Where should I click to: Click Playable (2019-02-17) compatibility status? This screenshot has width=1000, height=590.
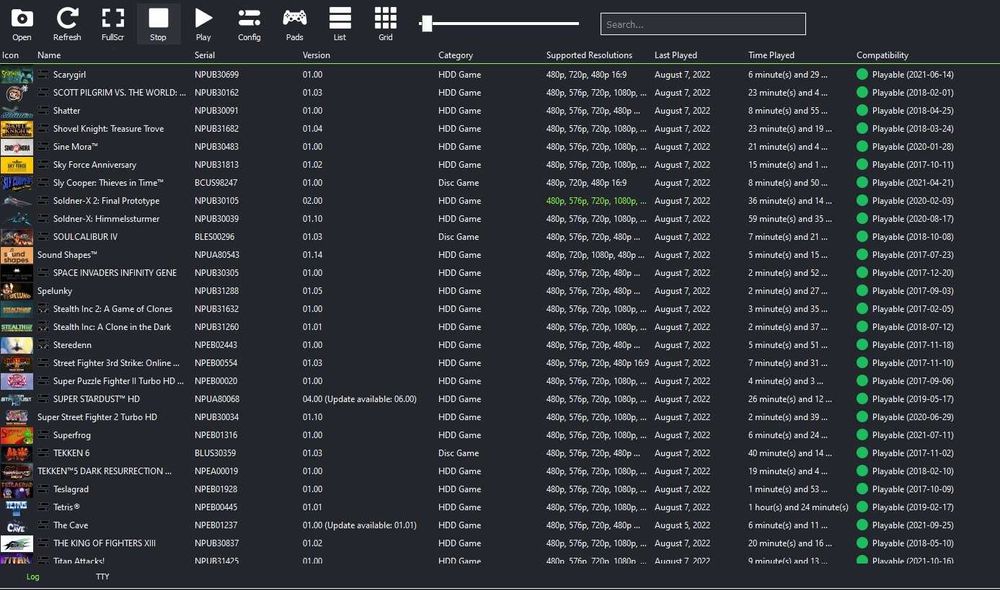click(913, 507)
